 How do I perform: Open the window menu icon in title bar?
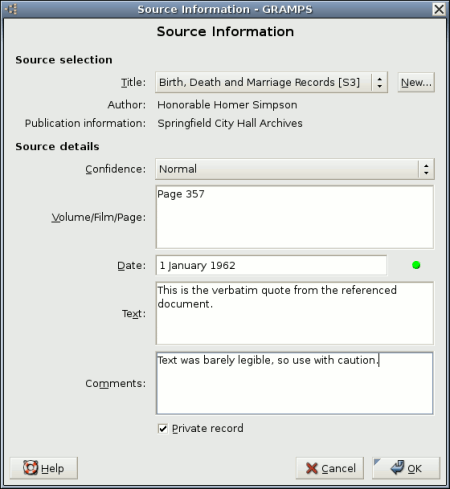point(11,9)
